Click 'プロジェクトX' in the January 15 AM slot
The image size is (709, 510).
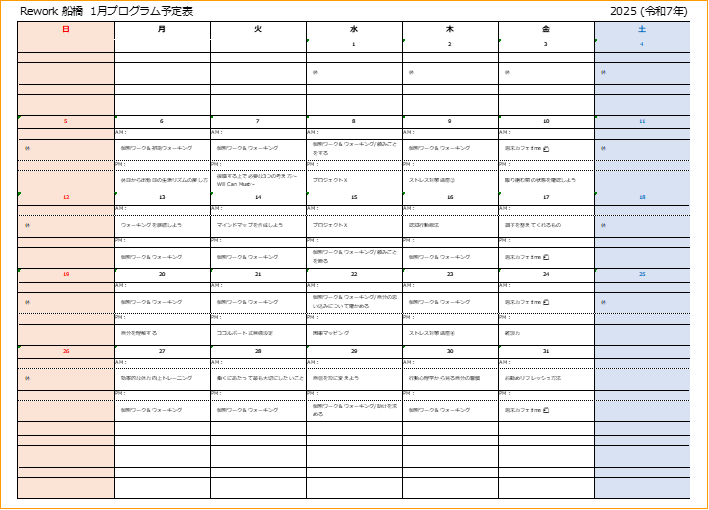click(x=330, y=225)
